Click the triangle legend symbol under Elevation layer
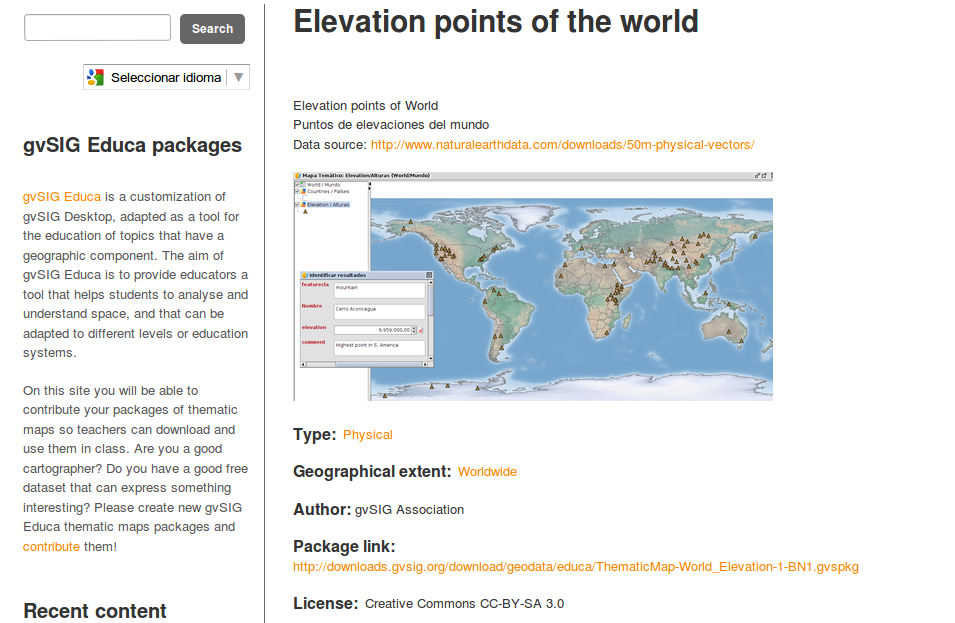This screenshot has width=955, height=623. (x=305, y=211)
